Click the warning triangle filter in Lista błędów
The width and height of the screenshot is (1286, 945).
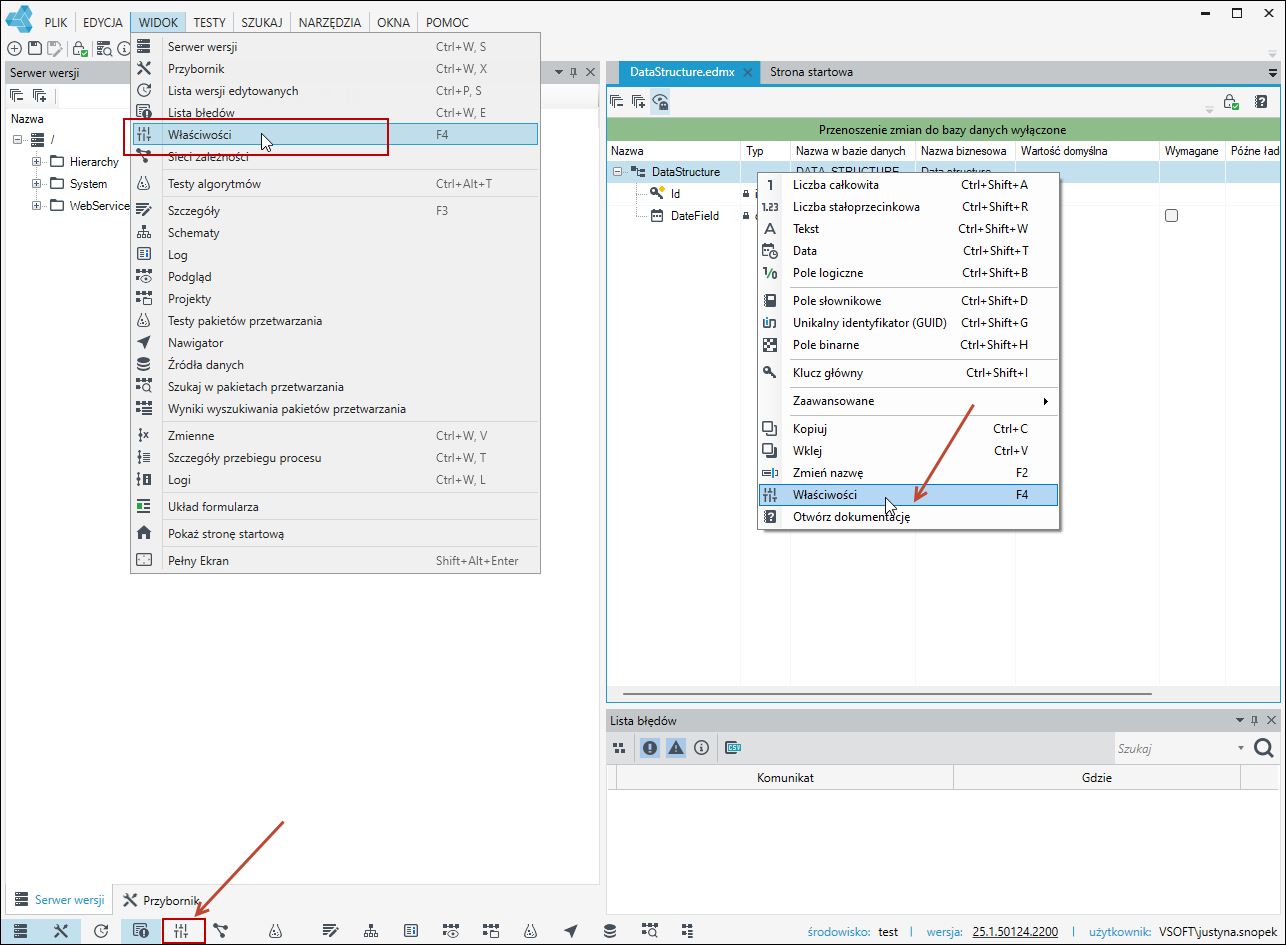tap(676, 747)
